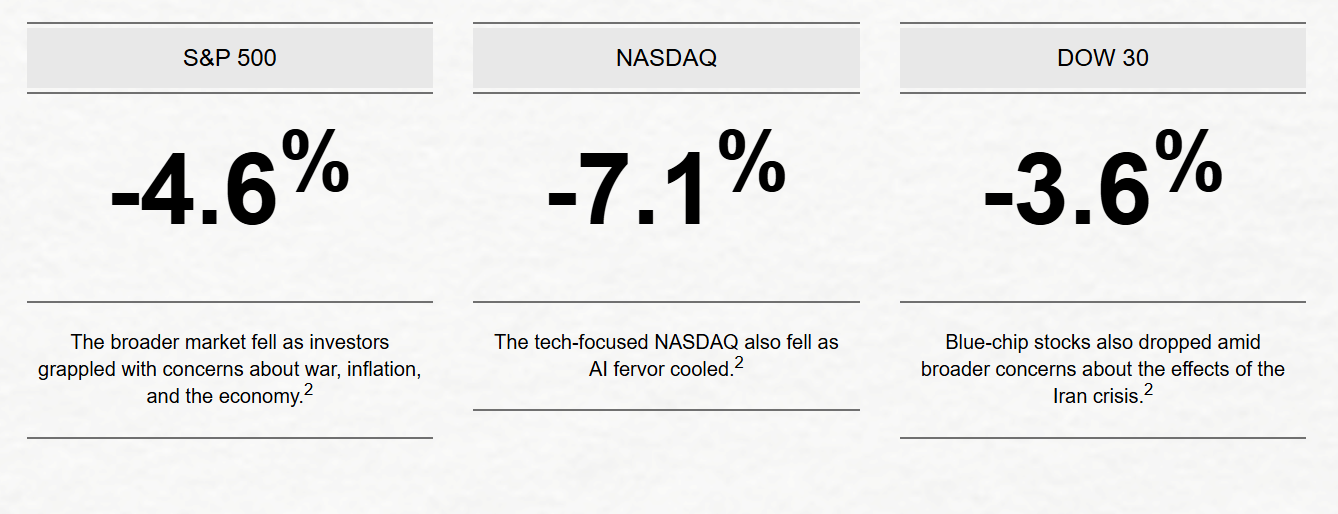Click the words "and the economy"

click(x=223, y=396)
